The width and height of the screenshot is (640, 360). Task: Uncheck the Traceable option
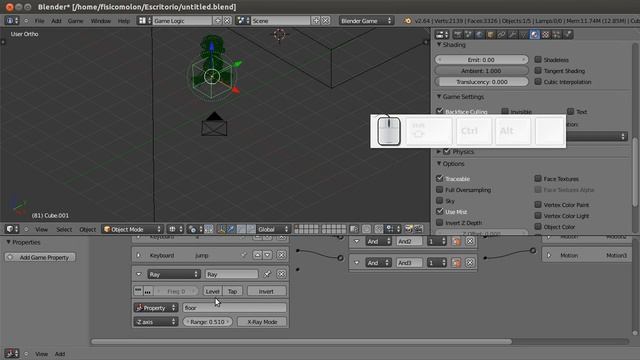(x=440, y=178)
